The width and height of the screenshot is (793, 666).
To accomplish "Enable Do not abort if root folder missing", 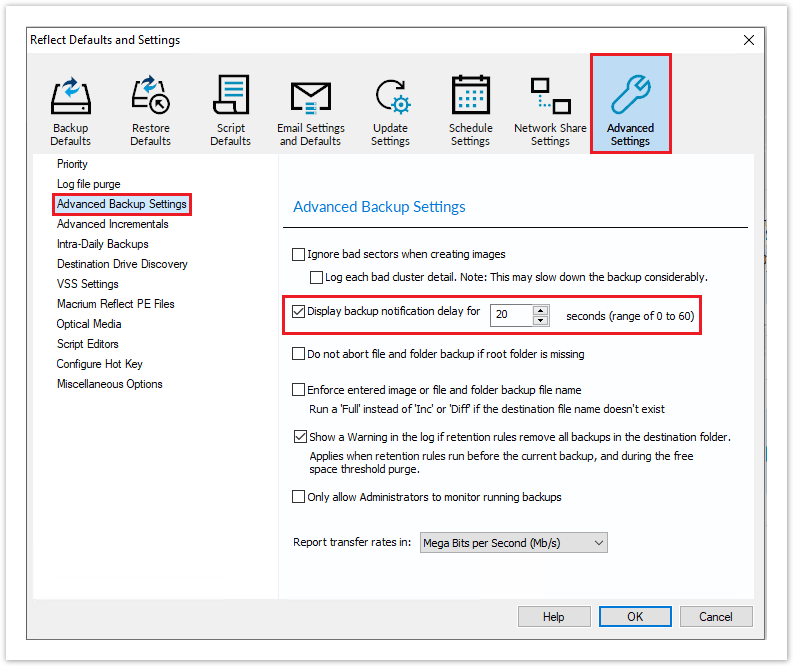I will coord(298,353).
